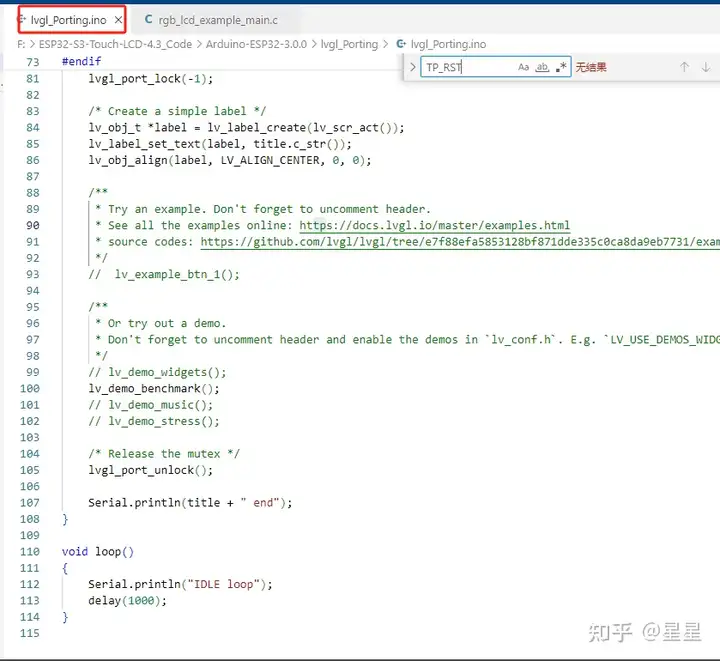Expand the replace field in find widget
Image resolution: width=720 pixels, height=661 pixels.
[412, 67]
